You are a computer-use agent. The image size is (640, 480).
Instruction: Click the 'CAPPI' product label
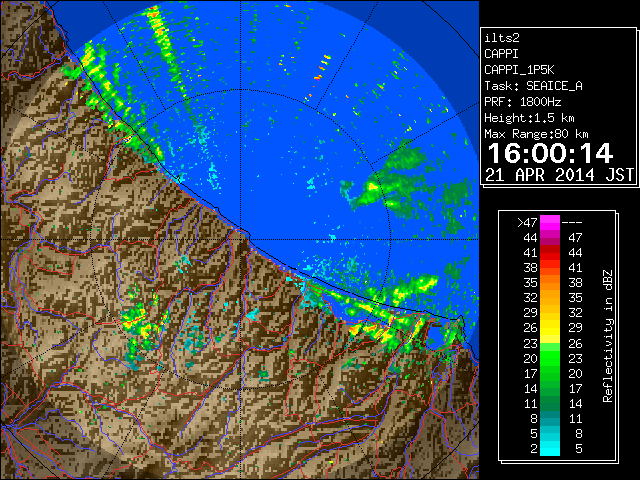(501, 54)
